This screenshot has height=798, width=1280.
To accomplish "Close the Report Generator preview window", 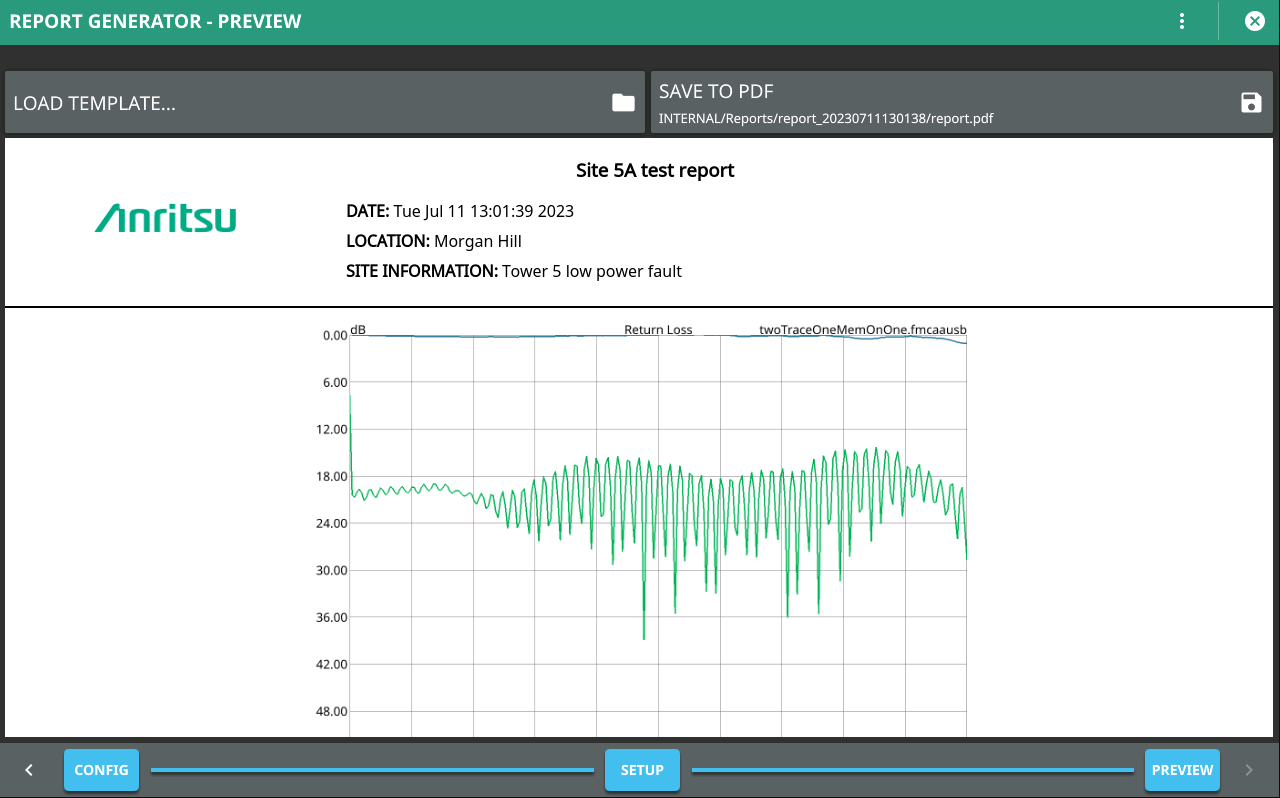I will pyautogui.click(x=1254, y=21).
